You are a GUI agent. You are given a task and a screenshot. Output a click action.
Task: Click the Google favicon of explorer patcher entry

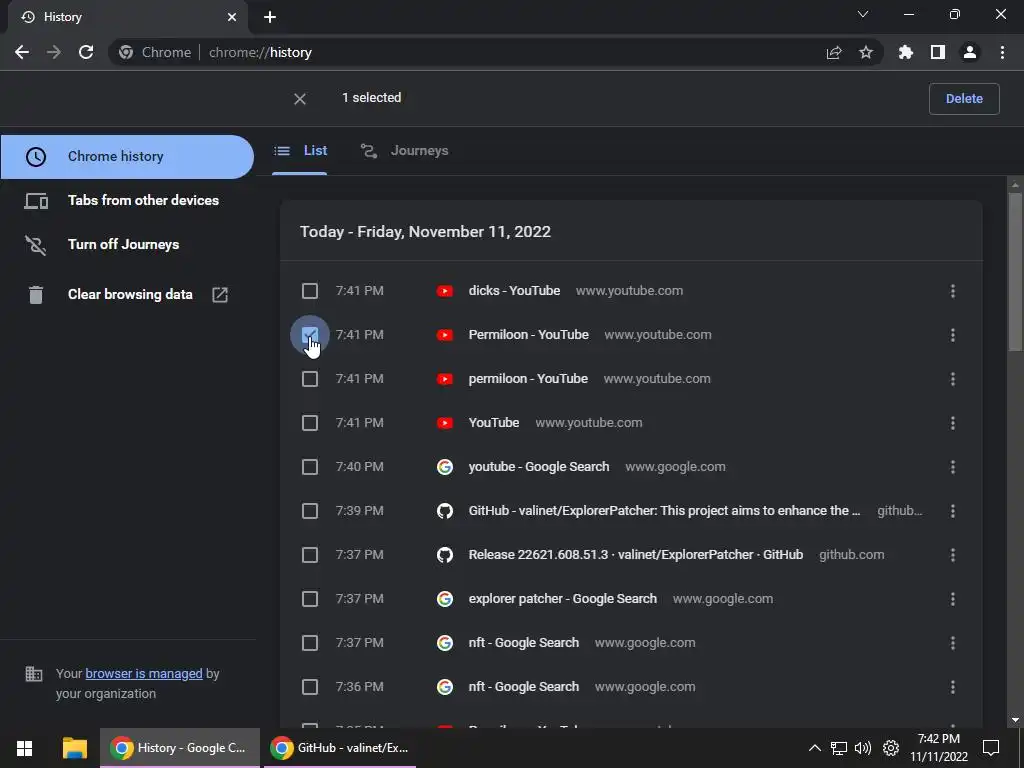pyautogui.click(x=445, y=599)
